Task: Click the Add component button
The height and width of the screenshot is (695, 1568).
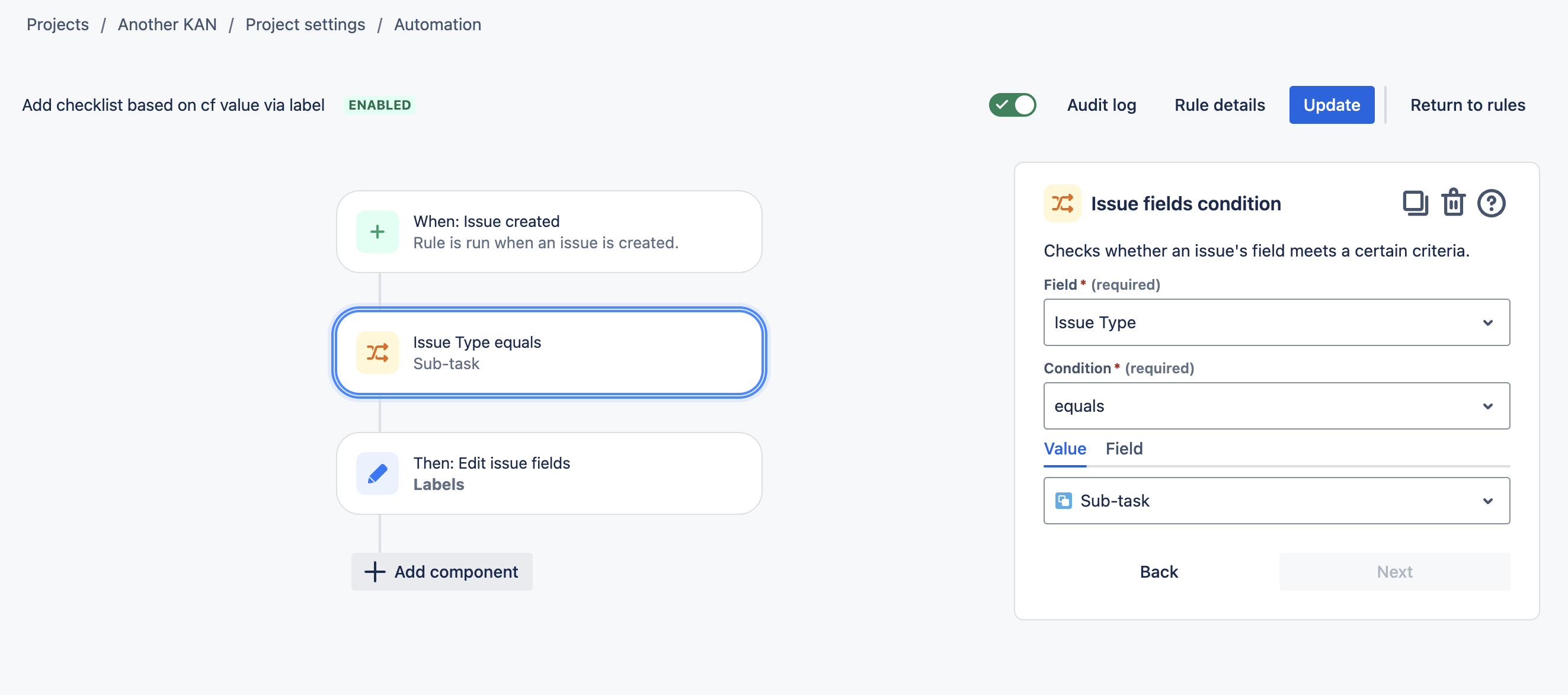Action: [442, 571]
